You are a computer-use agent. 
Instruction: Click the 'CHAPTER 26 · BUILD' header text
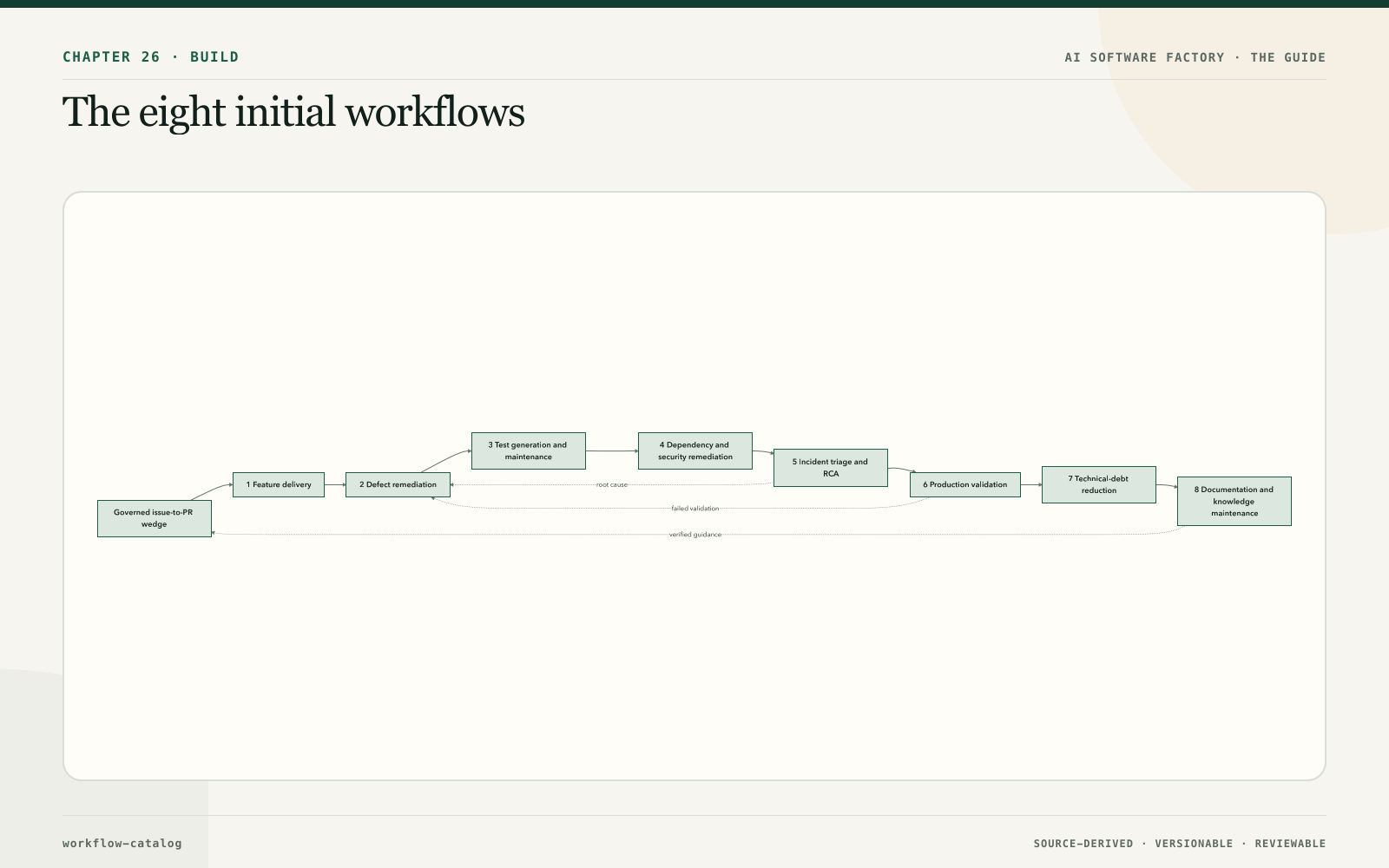151,57
